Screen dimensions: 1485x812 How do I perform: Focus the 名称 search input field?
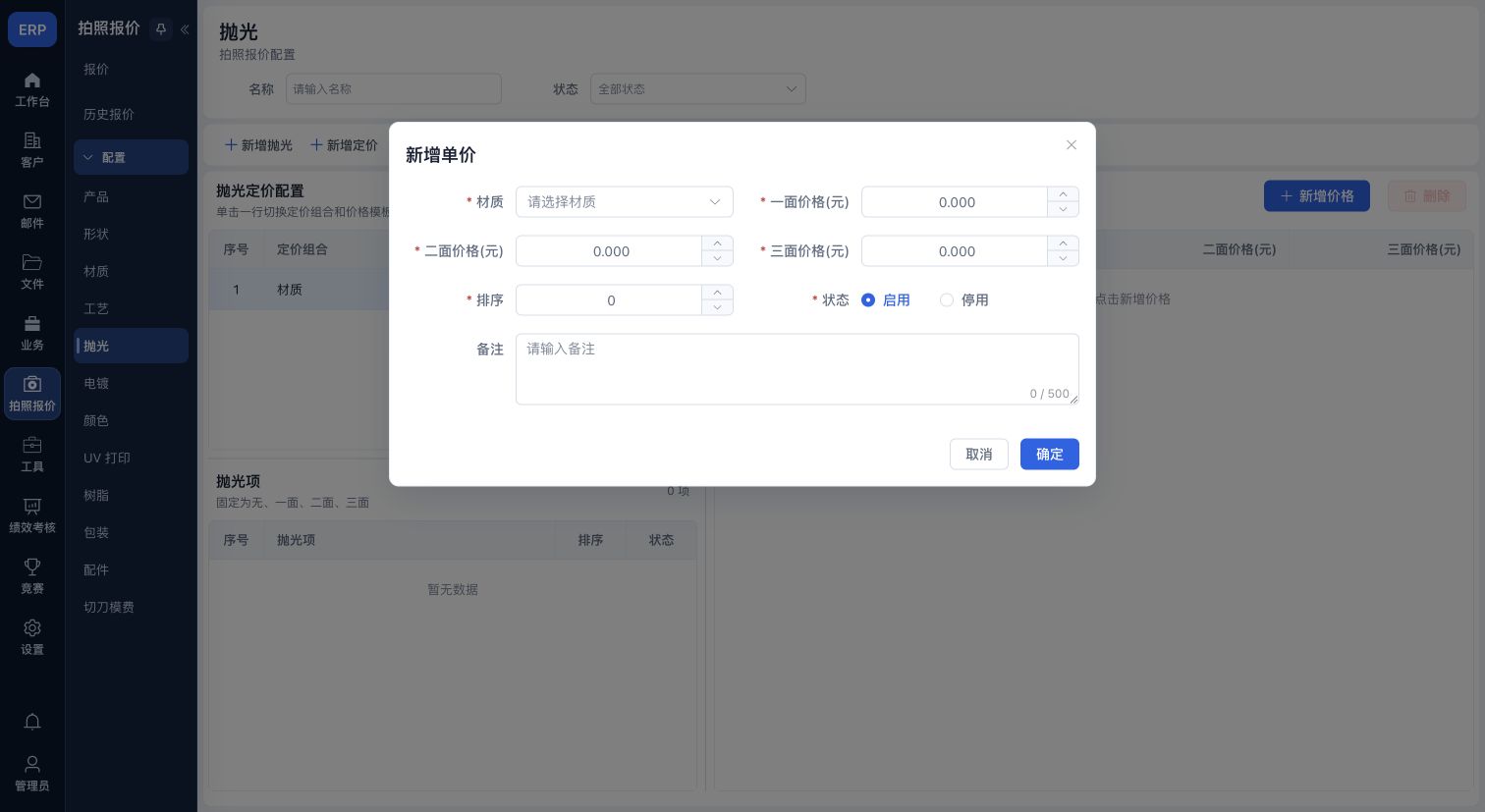coord(394,89)
